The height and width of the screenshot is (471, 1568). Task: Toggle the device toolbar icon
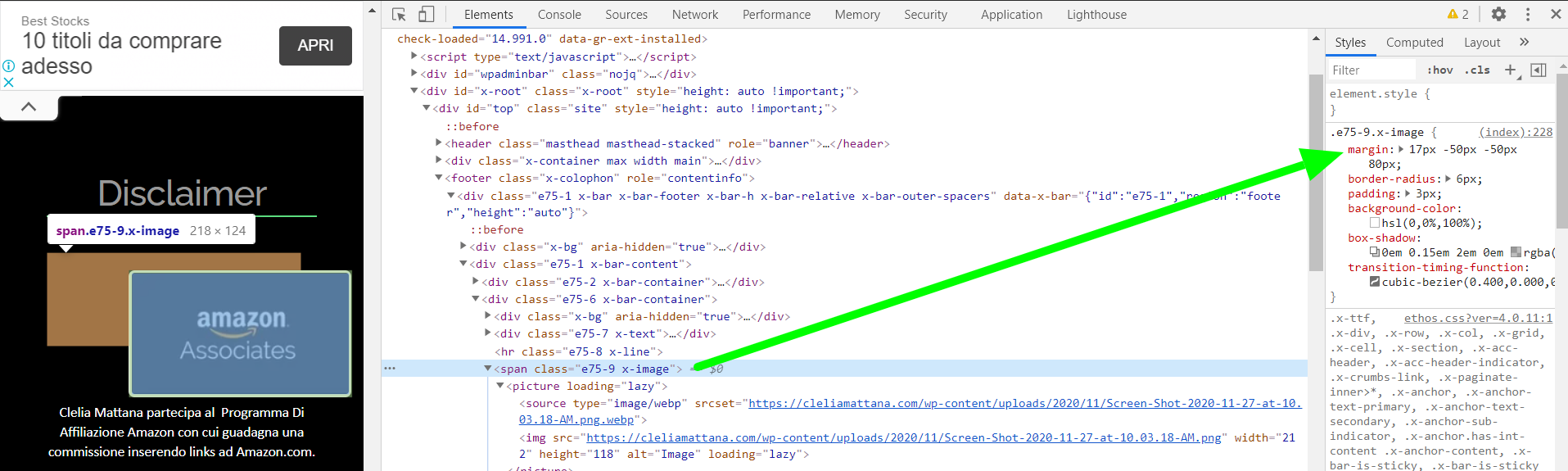click(x=426, y=14)
